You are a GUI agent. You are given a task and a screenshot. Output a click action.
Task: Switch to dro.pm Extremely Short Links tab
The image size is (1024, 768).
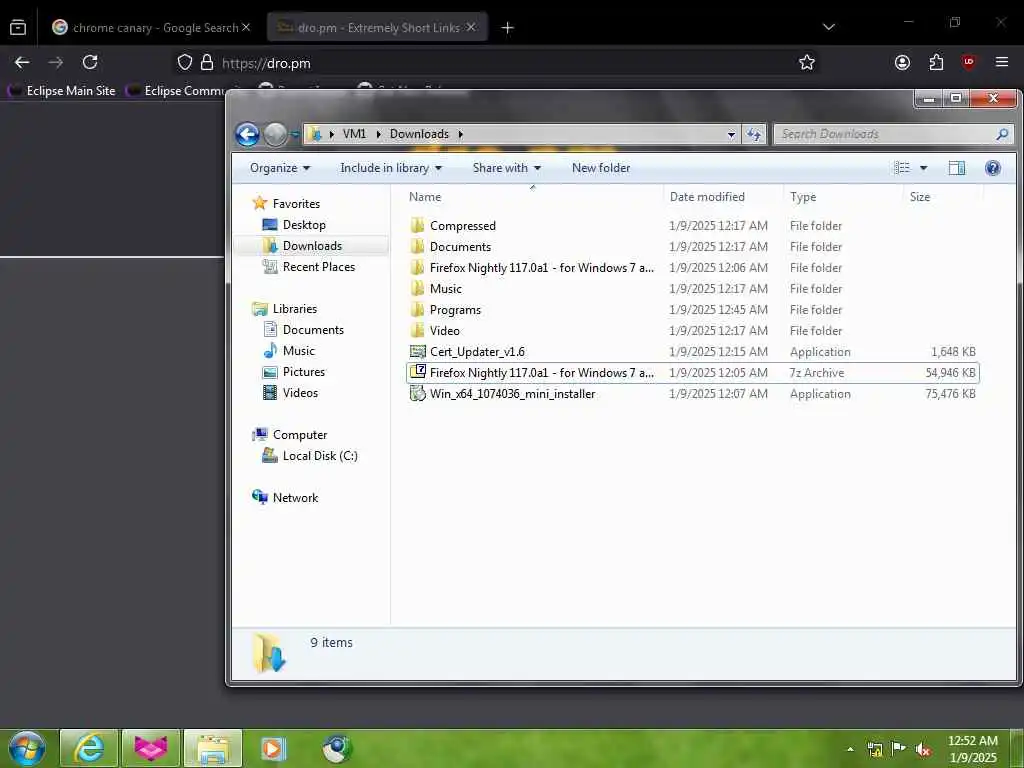click(369, 27)
